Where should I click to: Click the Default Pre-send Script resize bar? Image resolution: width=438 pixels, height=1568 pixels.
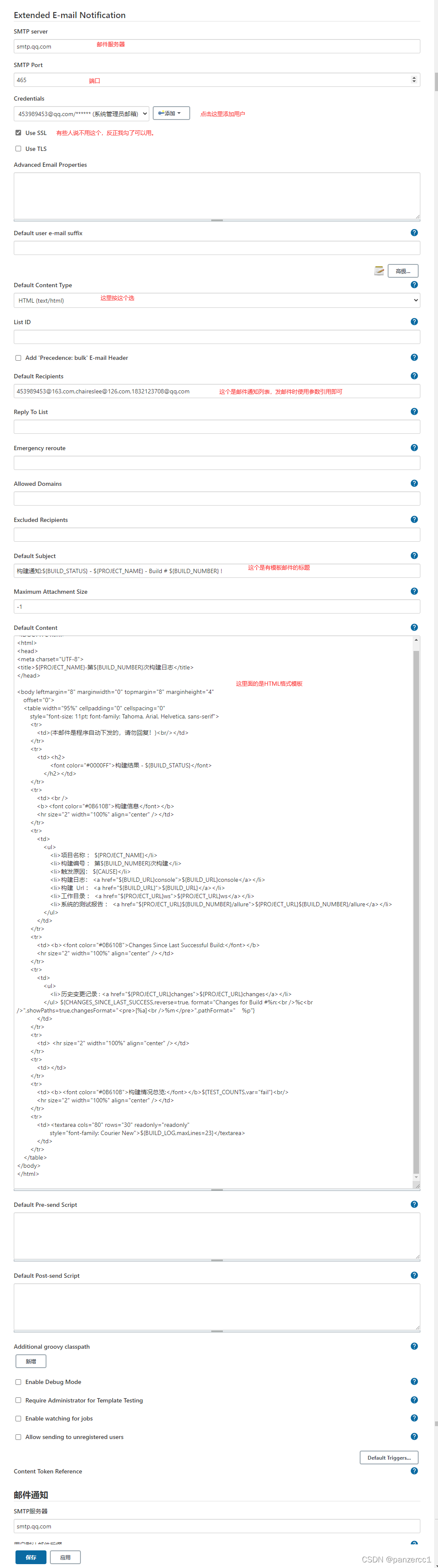(217, 1260)
